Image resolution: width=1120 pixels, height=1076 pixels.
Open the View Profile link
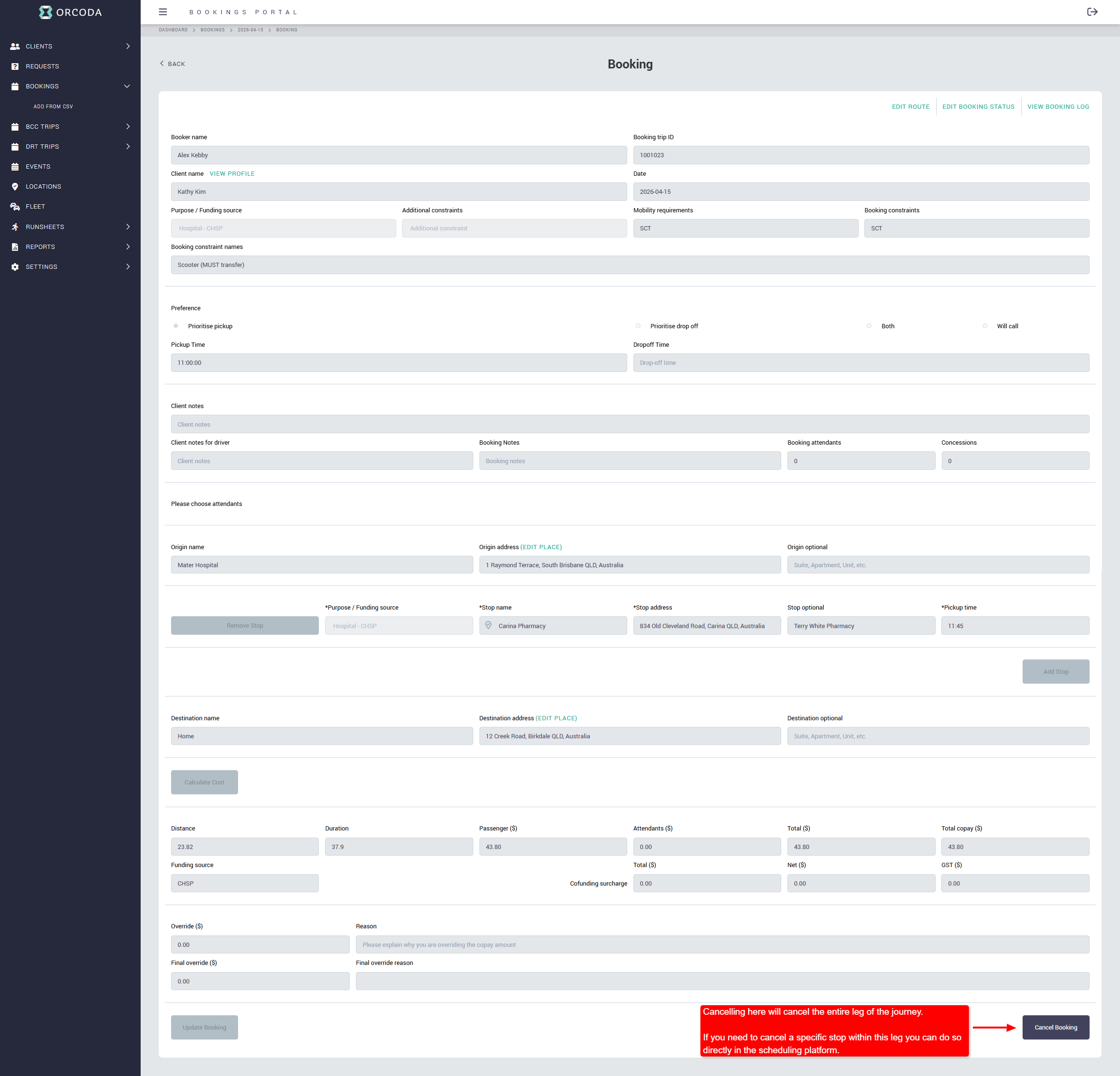232,174
